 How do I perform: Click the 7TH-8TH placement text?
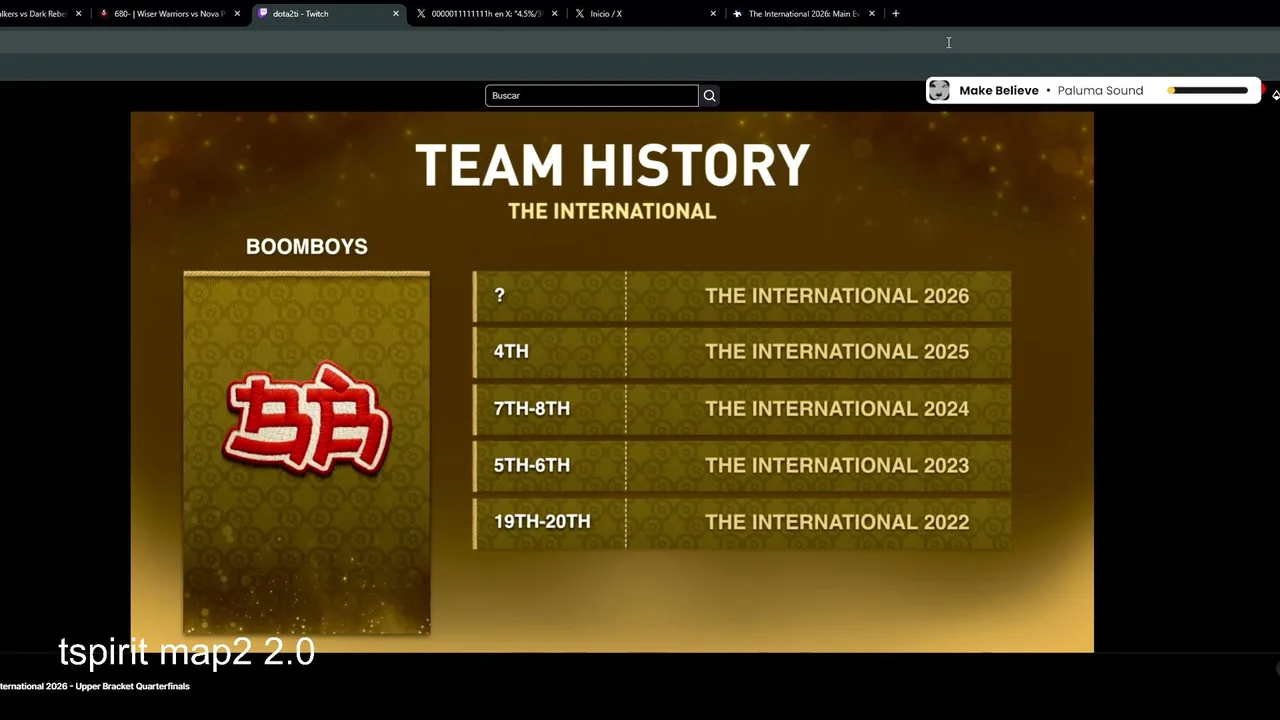[532, 409]
